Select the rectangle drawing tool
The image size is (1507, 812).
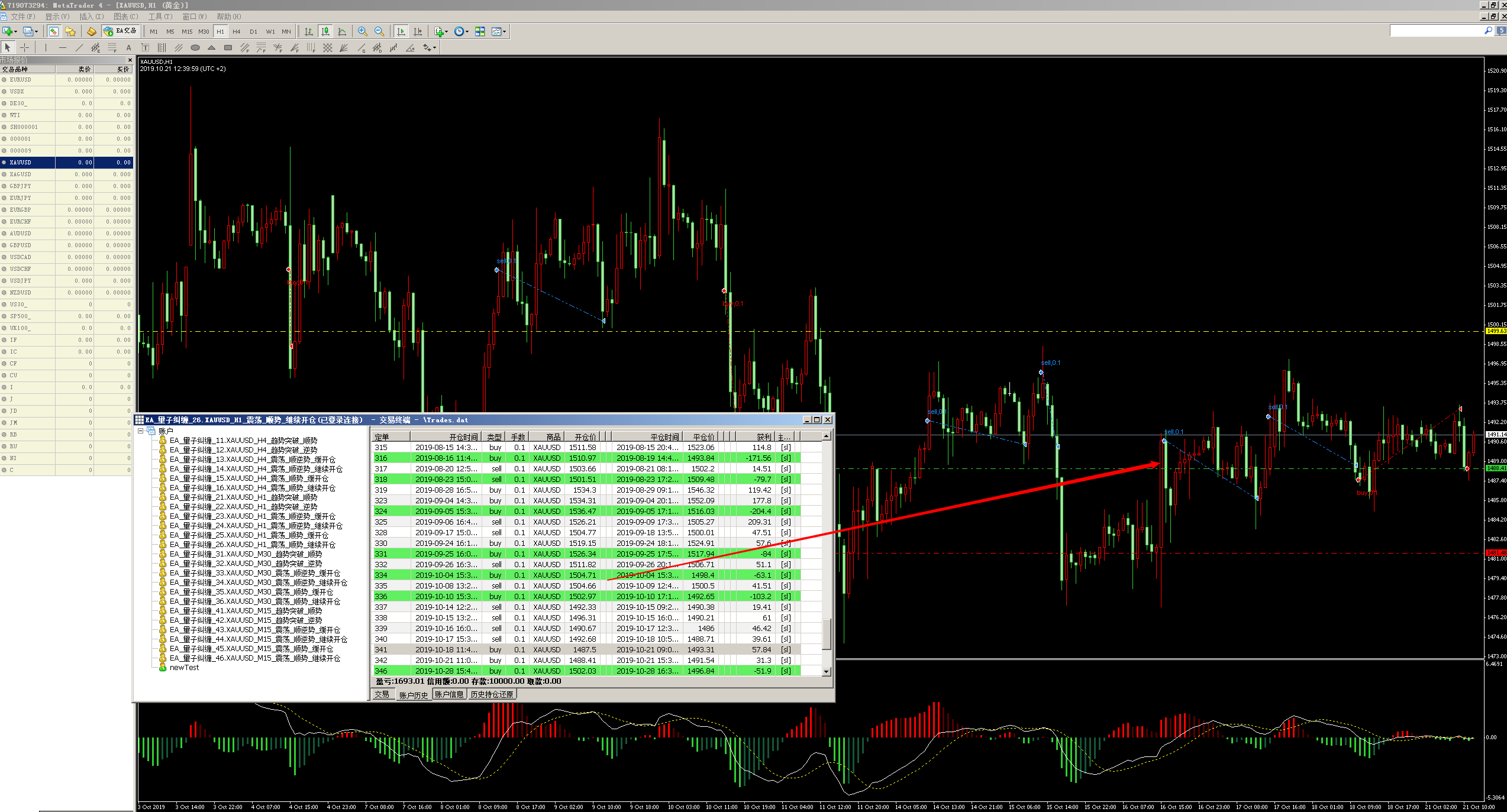228,48
